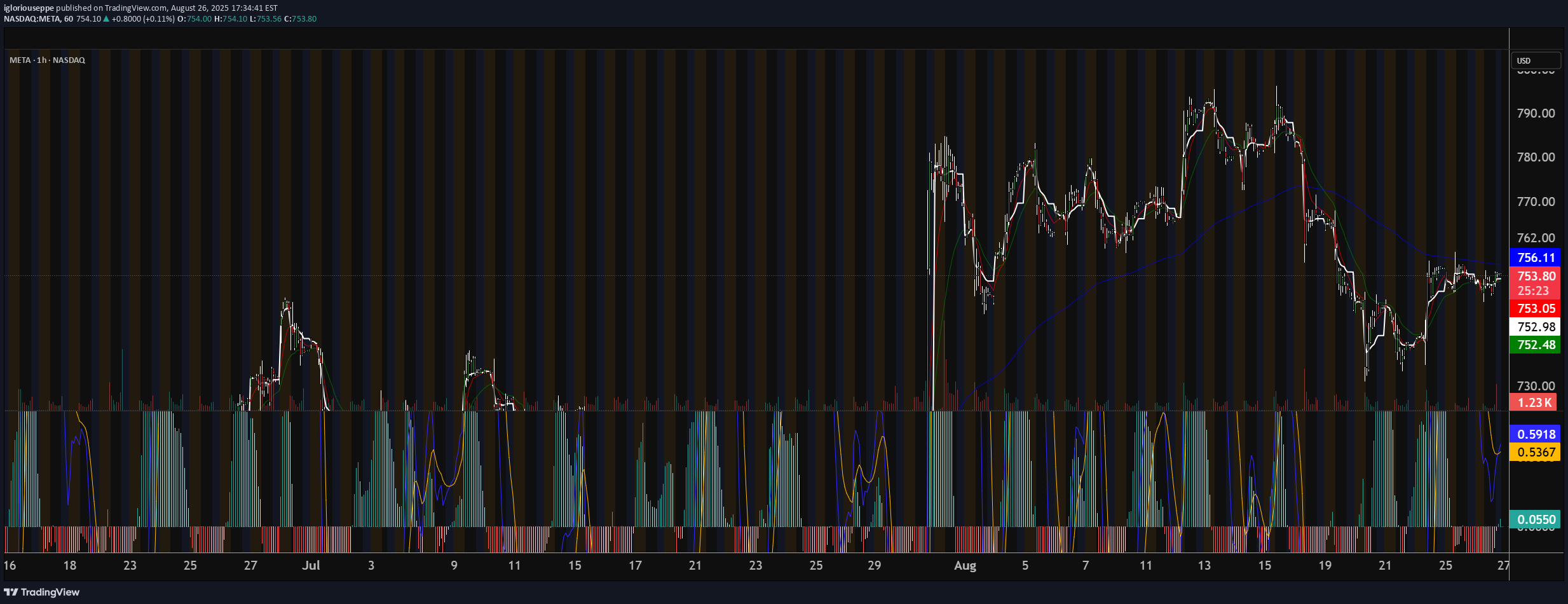Click the igloriouseppe author name
Screen dimensions: 1568x604
point(29,8)
